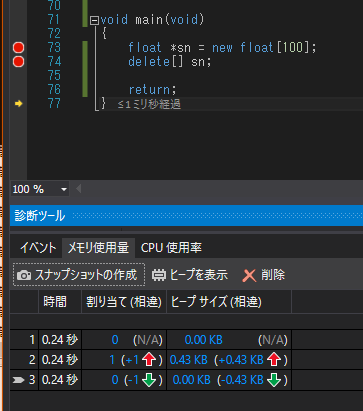Click 'new float[100]' on line 73
Image resolution: width=363 pixels, height=411 pixels.
(x=261, y=48)
